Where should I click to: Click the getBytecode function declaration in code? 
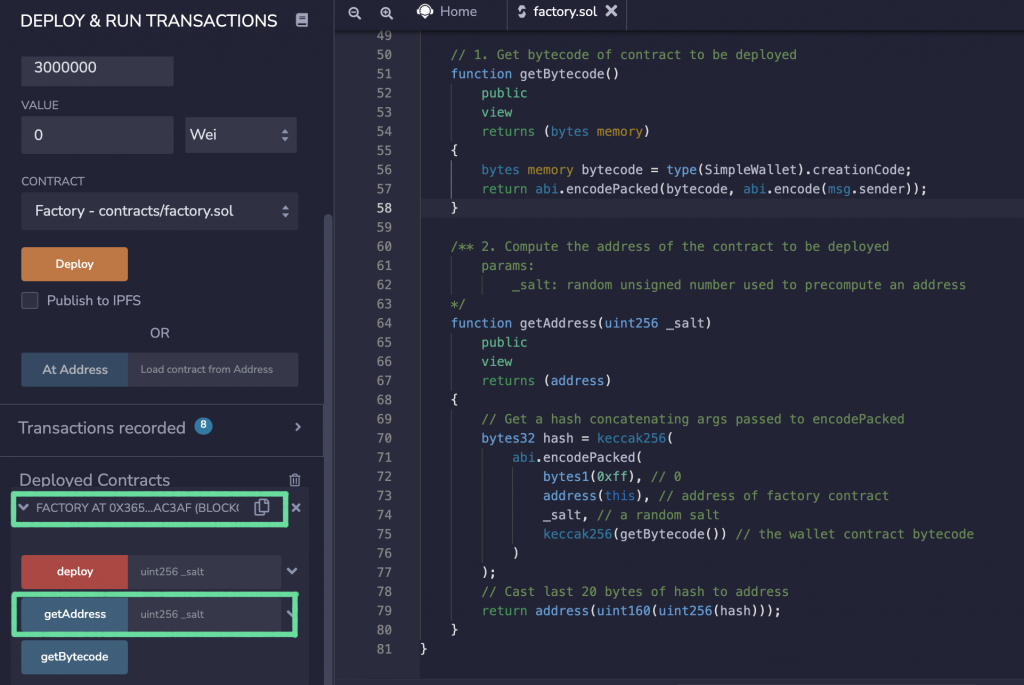point(535,74)
